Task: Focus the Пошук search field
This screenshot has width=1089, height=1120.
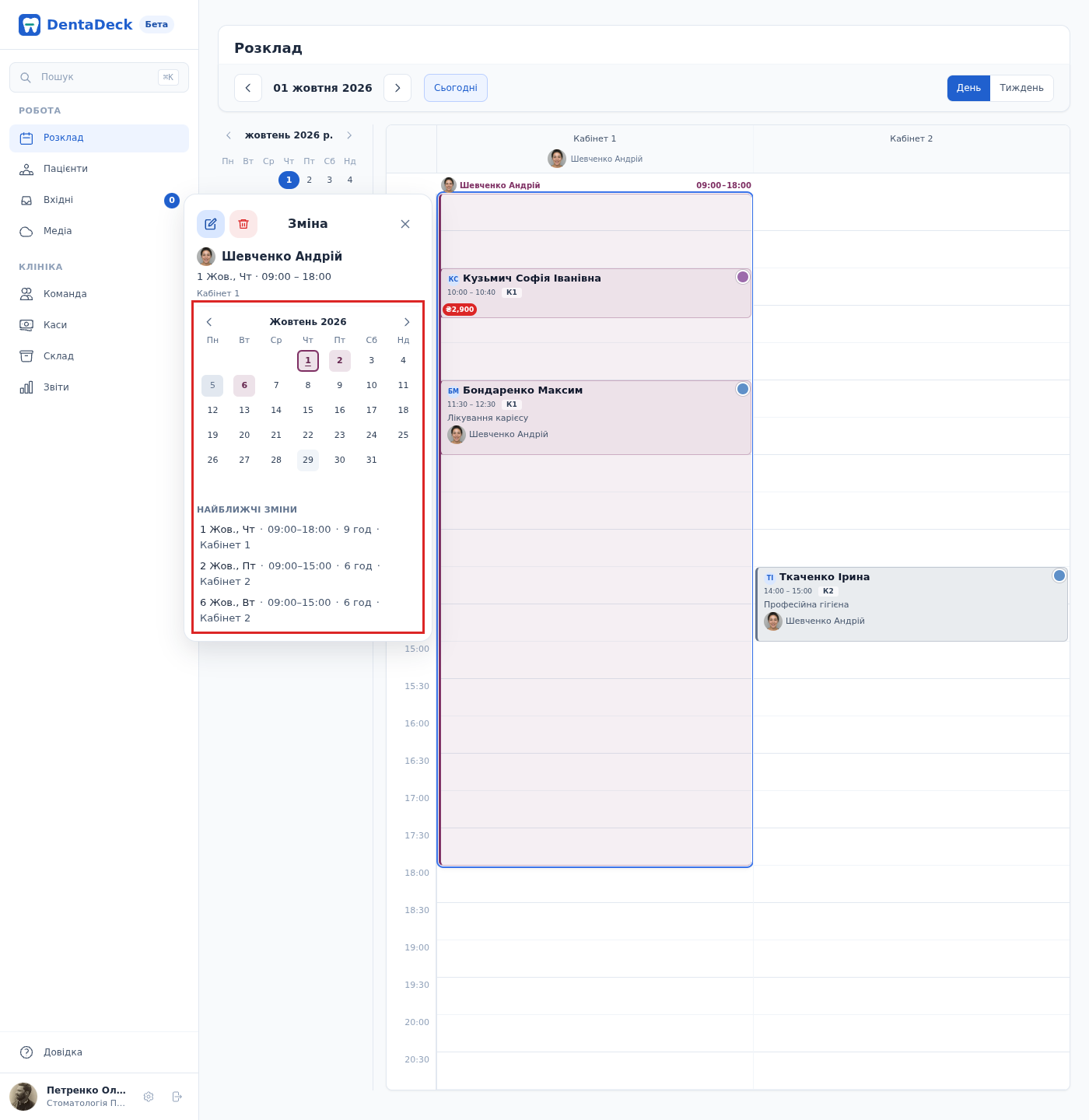Action: (x=99, y=77)
